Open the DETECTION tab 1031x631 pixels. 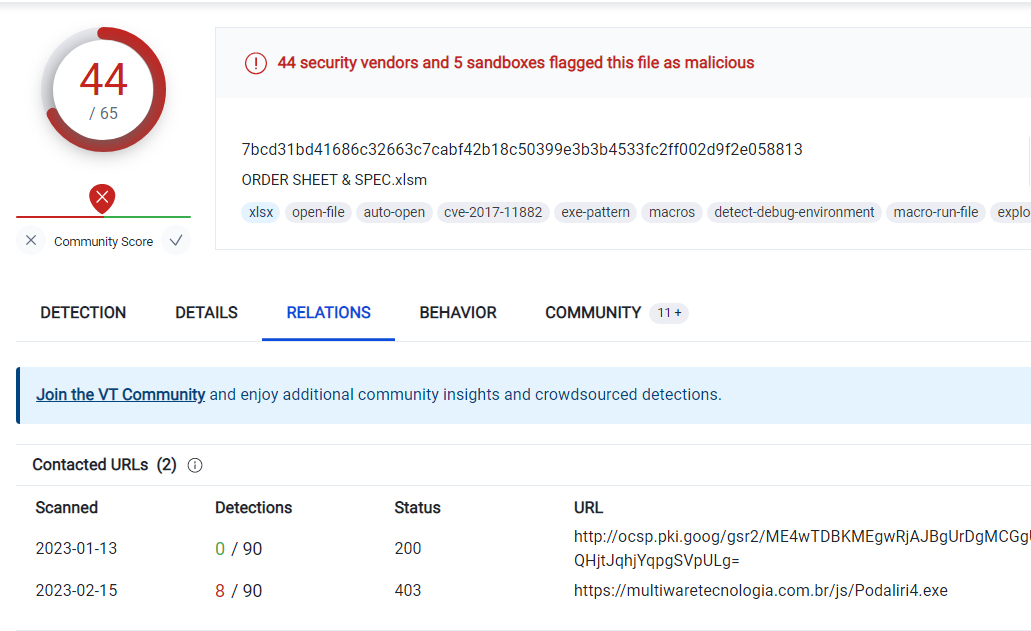(83, 313)
